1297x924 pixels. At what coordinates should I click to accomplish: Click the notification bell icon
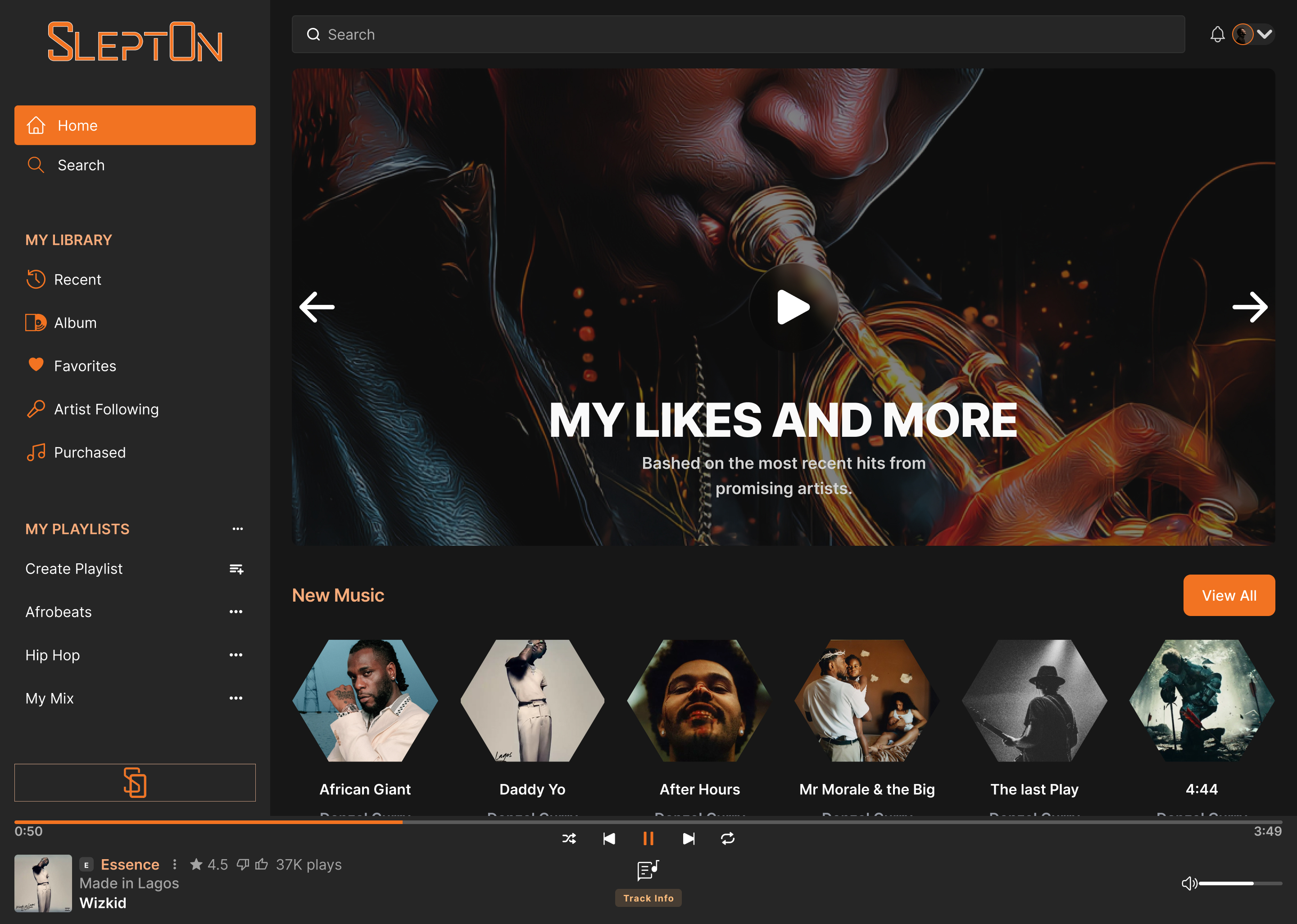click(x=1217, y=35)
